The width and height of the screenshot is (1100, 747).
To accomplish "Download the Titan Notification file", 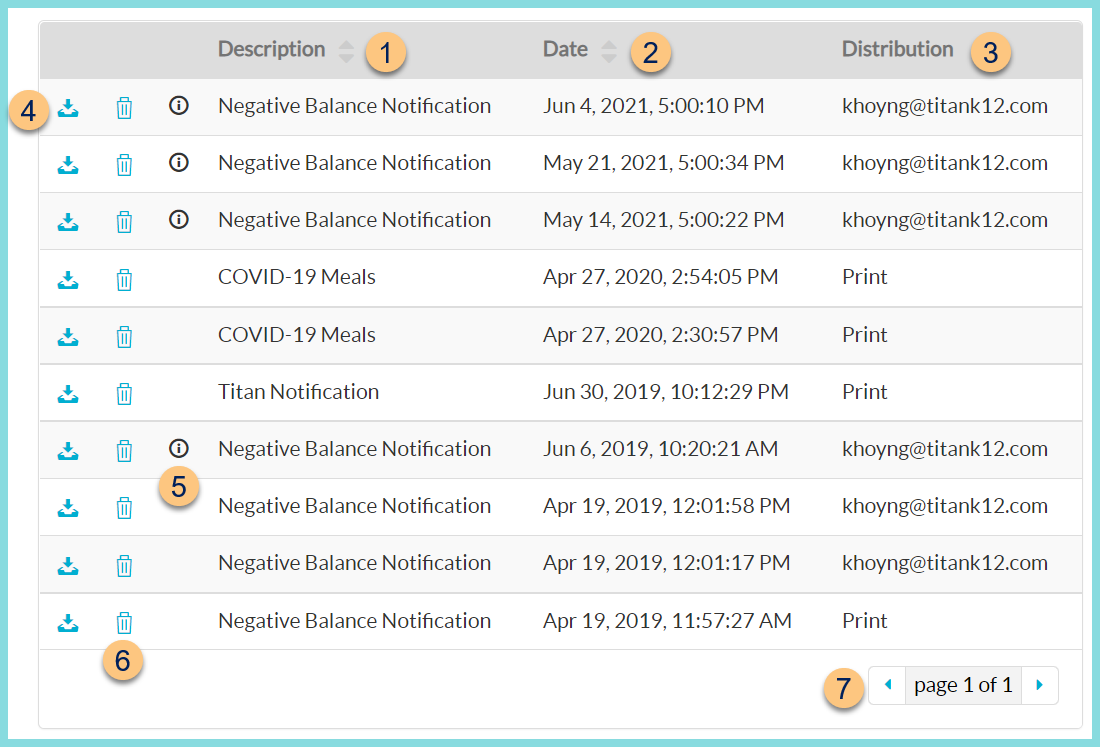I will (x=68, y=392).
